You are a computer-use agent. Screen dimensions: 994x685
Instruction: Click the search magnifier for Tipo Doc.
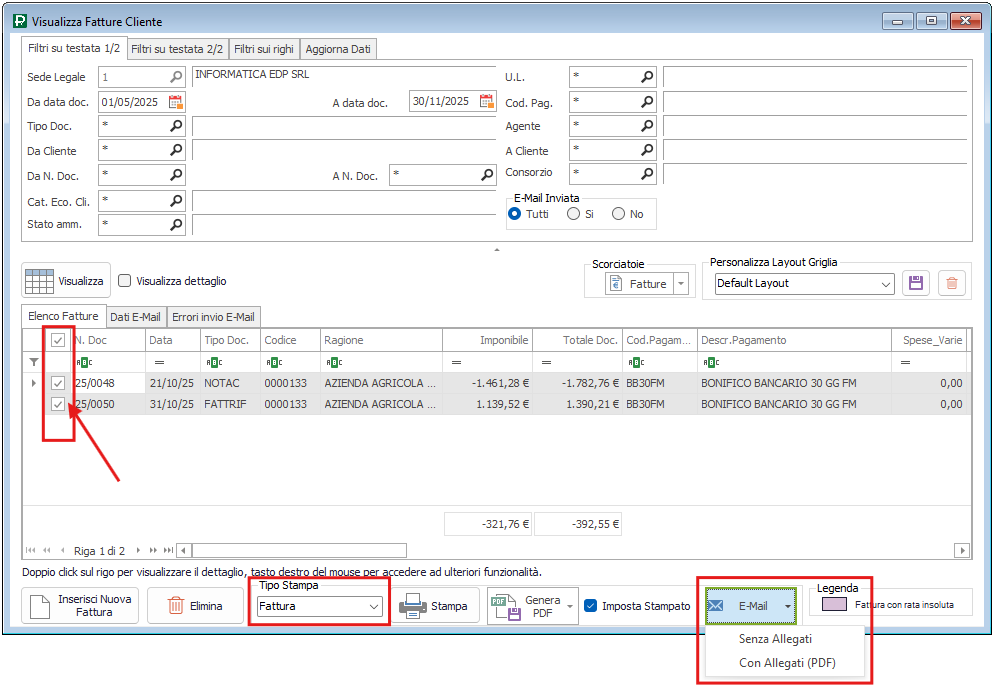click(177, 126)
